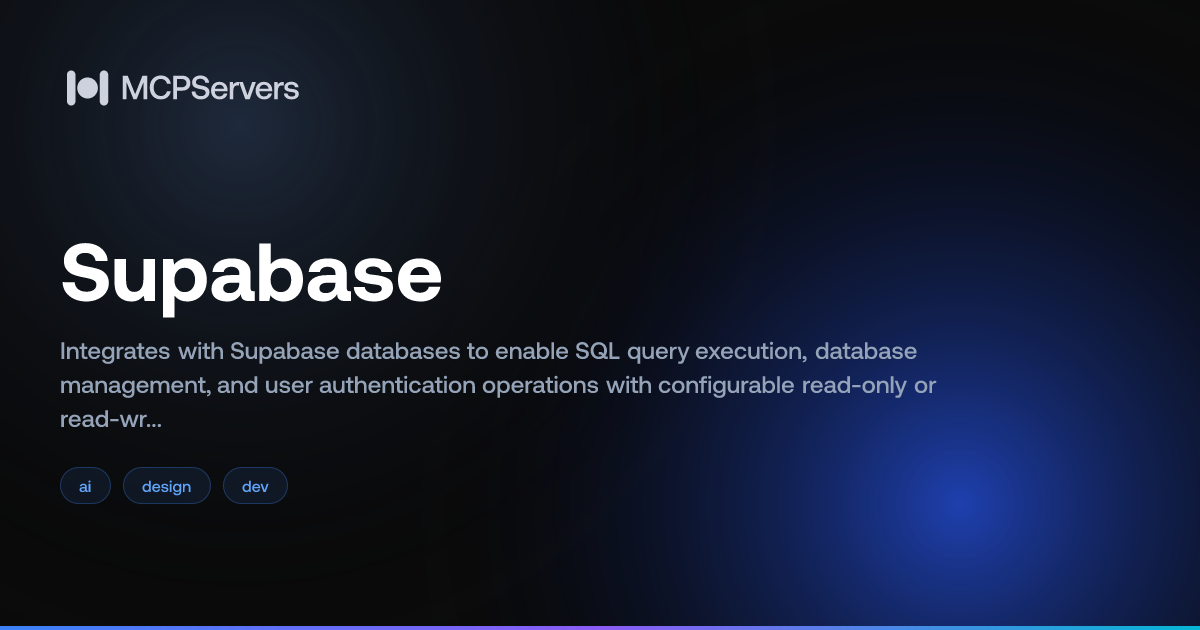Click the purple center of bottom gradient bar
This screenshot has width=1200, height=630.
pos(600,627)
